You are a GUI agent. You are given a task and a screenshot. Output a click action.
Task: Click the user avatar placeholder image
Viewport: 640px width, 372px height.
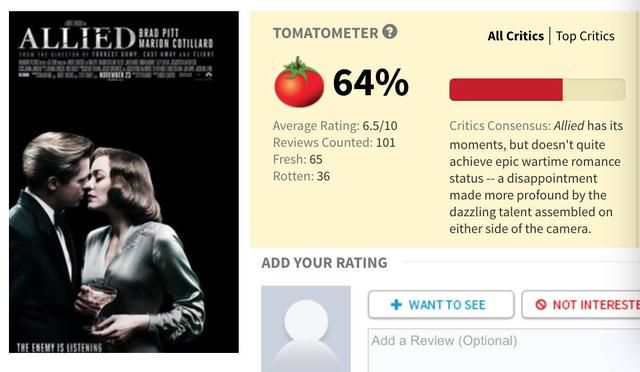pyautogui.click(x=306, y=329)
